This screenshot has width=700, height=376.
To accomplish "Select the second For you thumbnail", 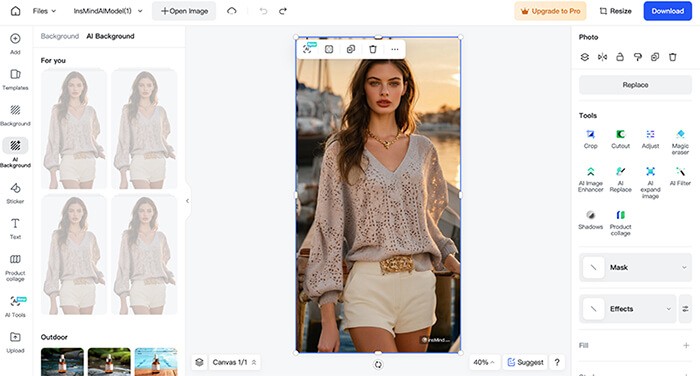I will 144,129.
